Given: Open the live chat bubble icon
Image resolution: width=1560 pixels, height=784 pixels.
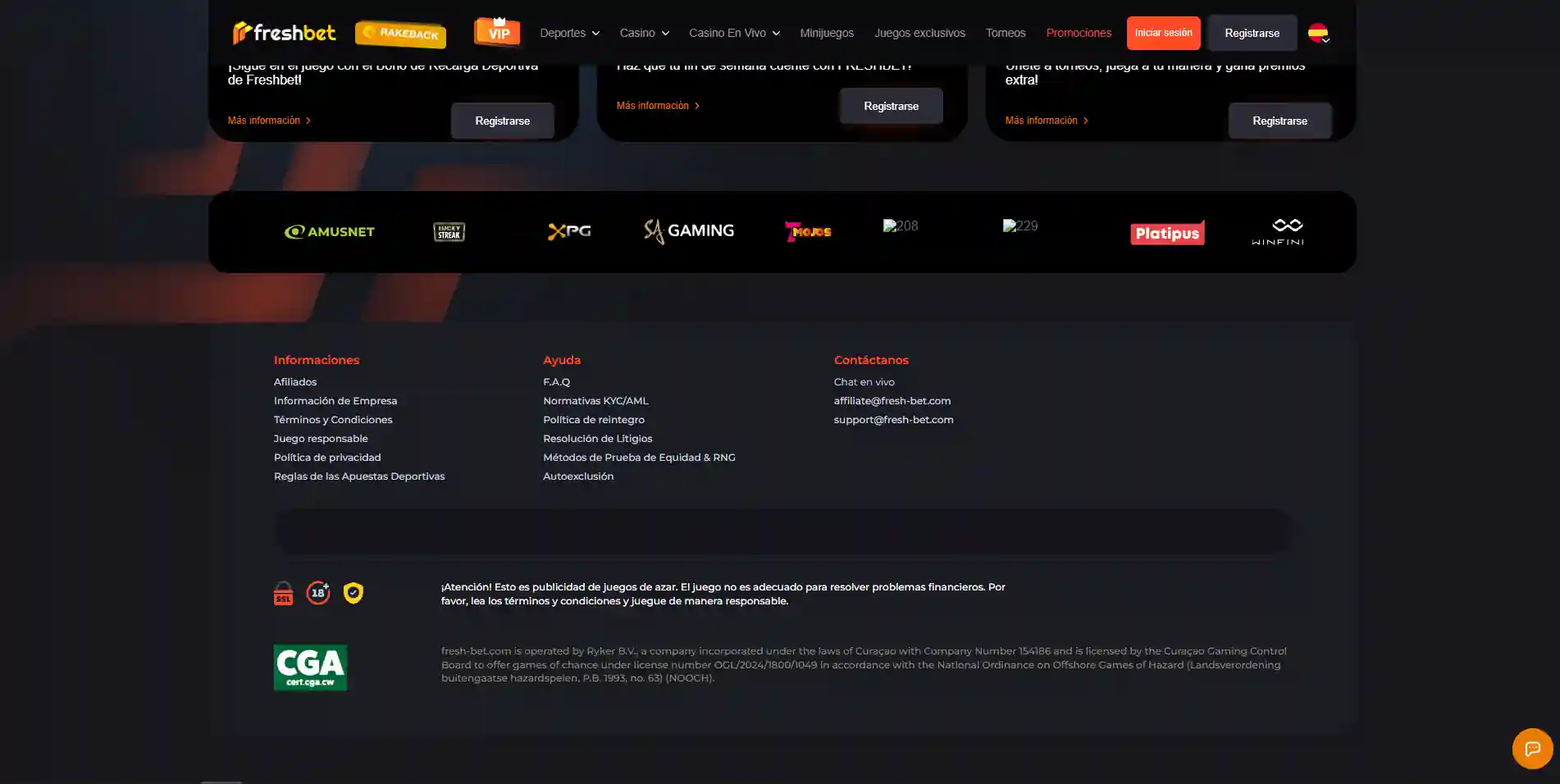Looking at the screenshot, I should 1532,748.
